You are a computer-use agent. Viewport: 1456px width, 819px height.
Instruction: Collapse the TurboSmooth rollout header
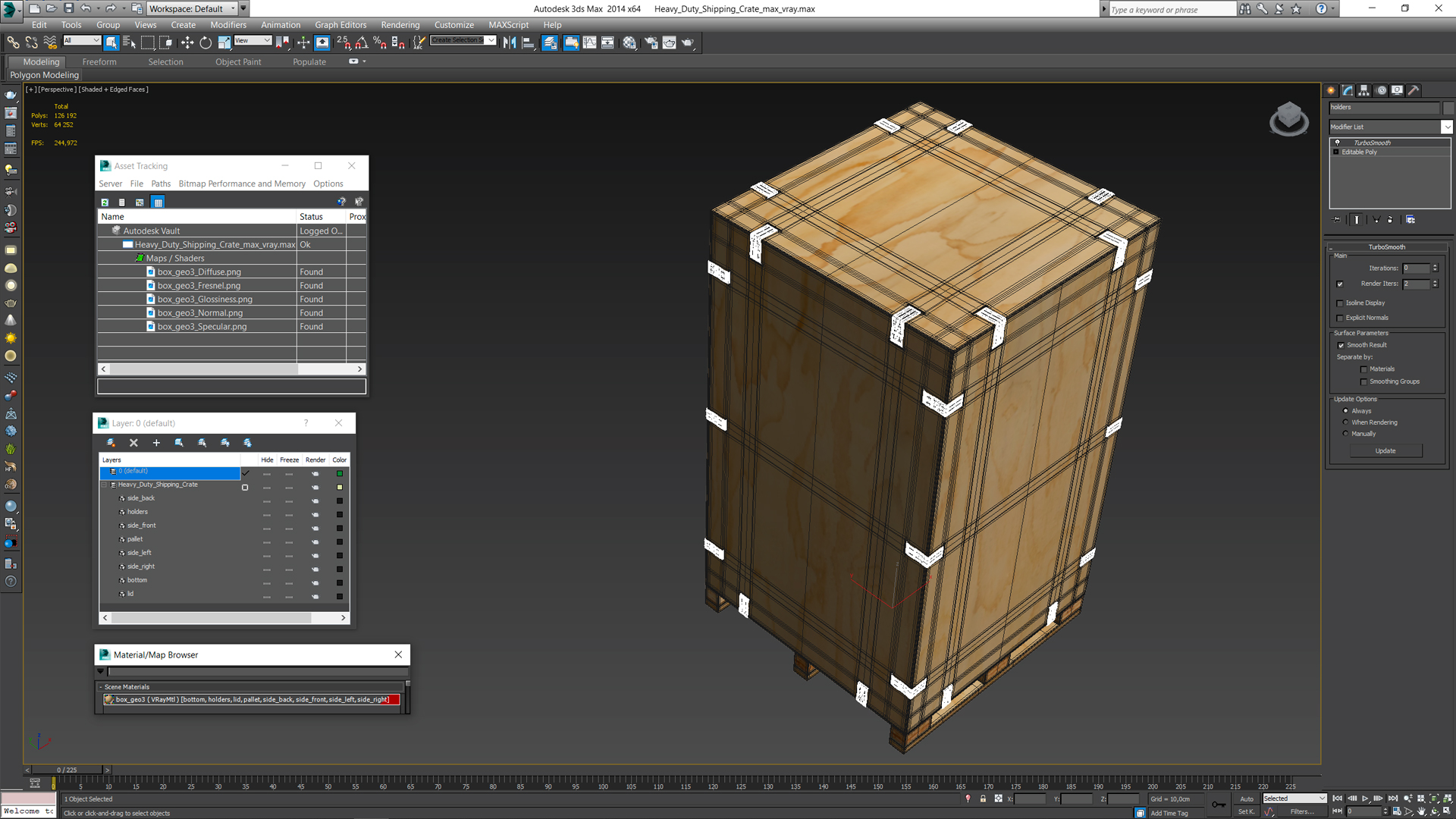[1386, 247]
